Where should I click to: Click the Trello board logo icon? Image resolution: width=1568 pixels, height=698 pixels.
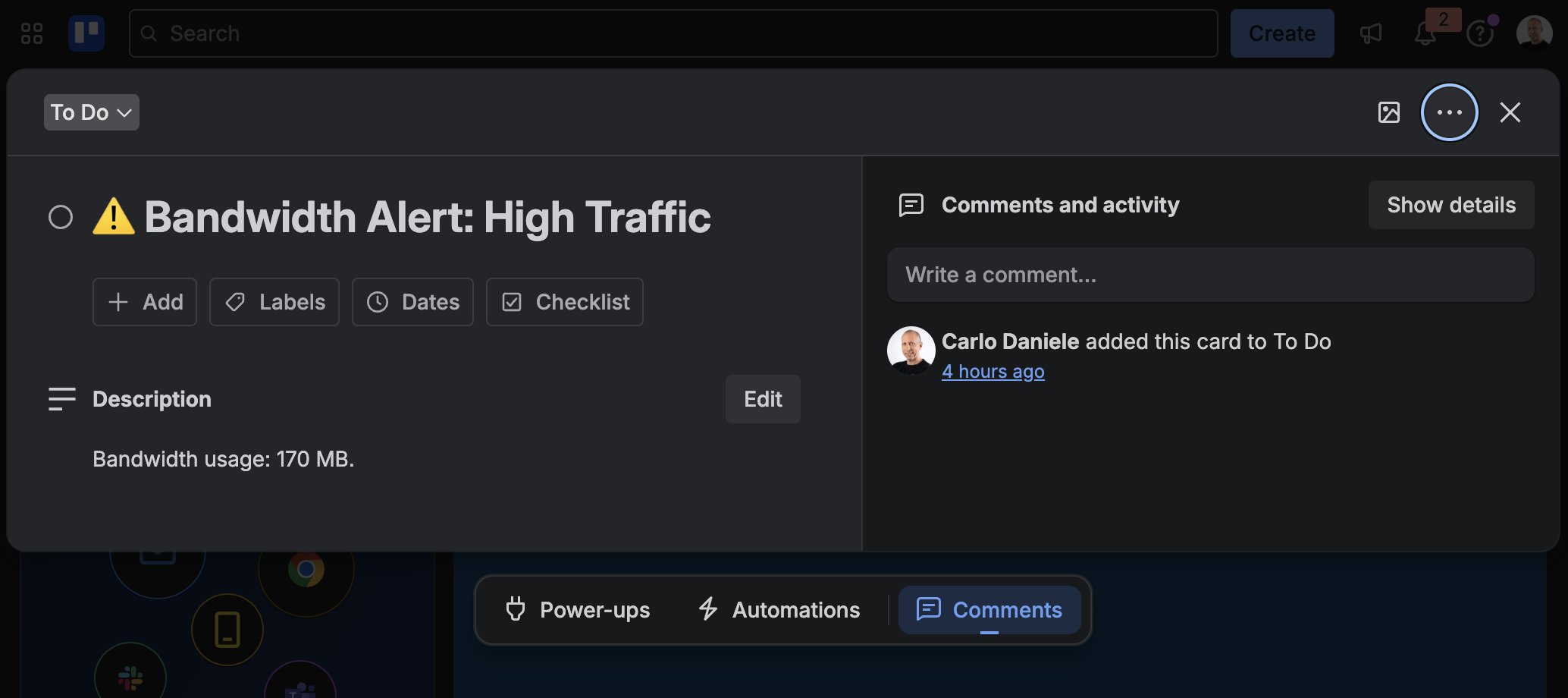(86, 33)
